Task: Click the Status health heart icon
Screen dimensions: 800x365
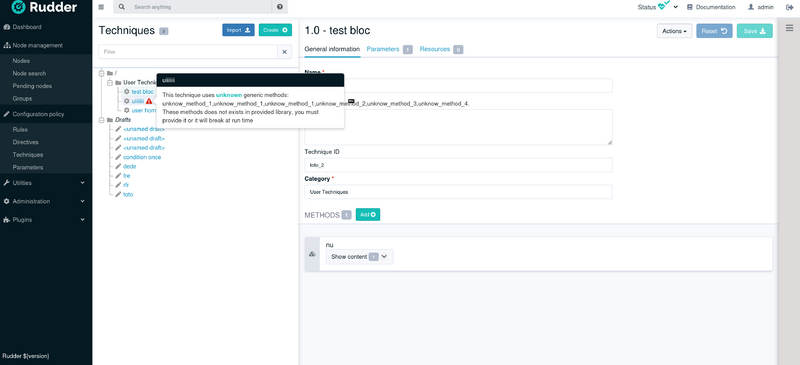Action: coord(663,6)
